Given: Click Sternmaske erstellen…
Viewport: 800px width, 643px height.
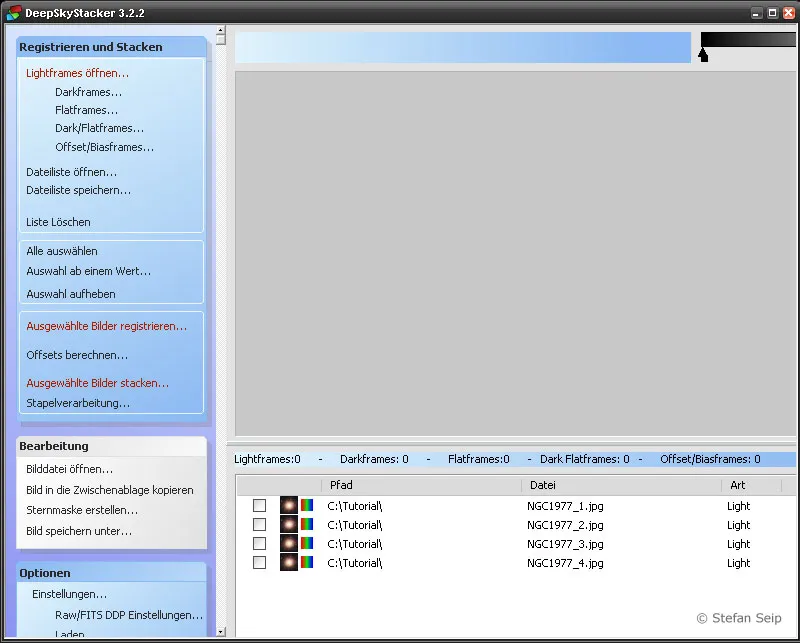Looking at the screenshot, I should tap(82, 510).
